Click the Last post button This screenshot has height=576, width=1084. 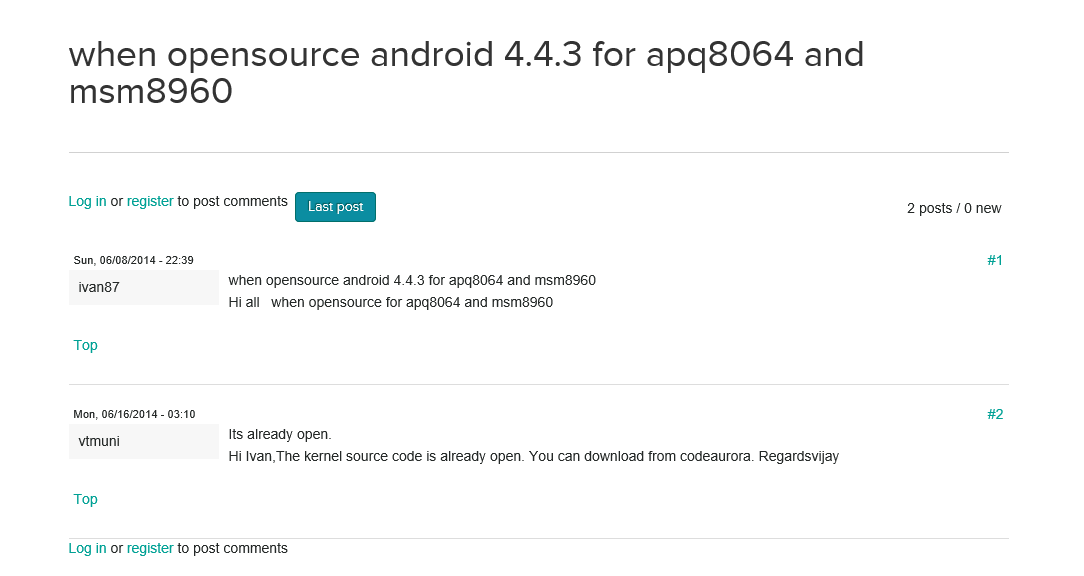pos(335,207)
